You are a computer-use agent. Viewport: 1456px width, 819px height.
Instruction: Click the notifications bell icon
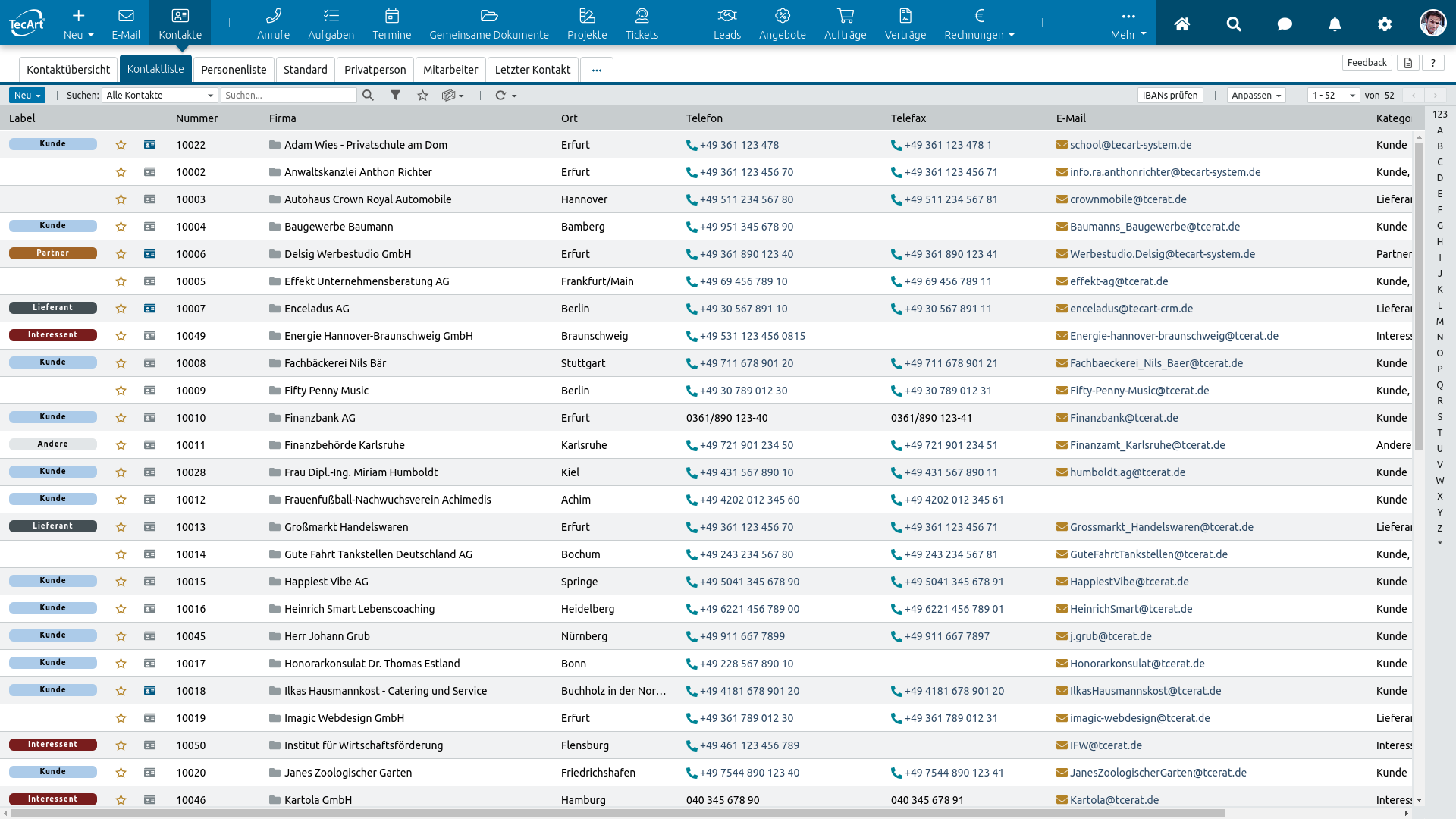click(1335, 24)
